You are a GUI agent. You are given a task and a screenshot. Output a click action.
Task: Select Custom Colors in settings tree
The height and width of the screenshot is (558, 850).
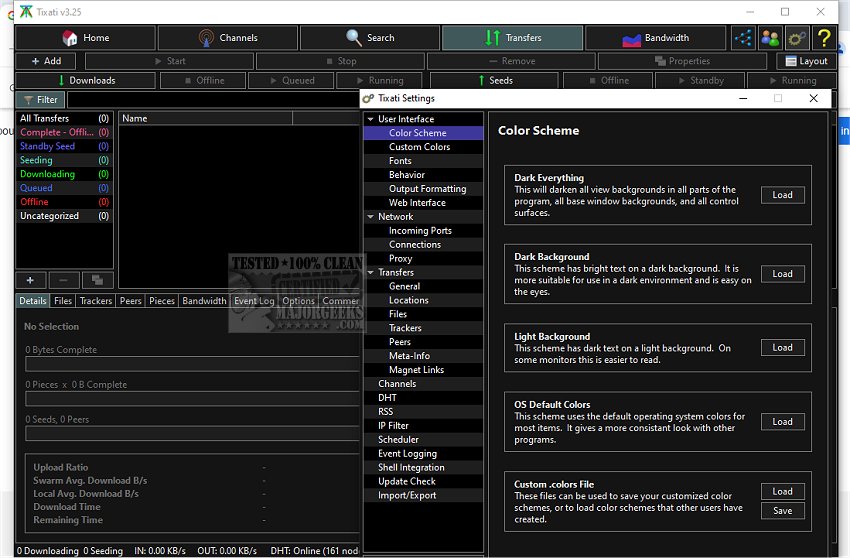(419, 147)
